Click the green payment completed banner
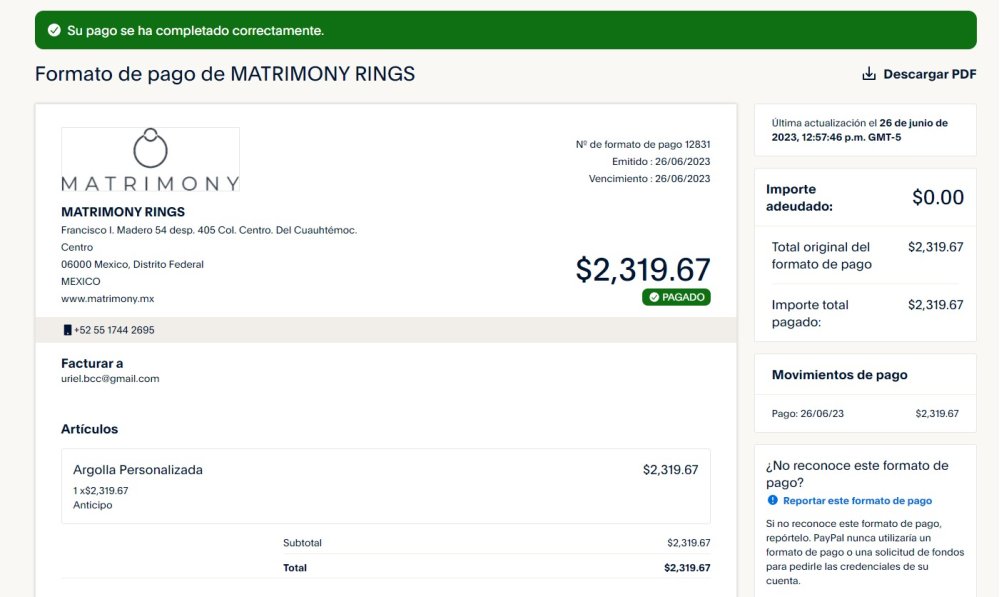Viewport: 1000px width, 597px height. click(506, 30)
